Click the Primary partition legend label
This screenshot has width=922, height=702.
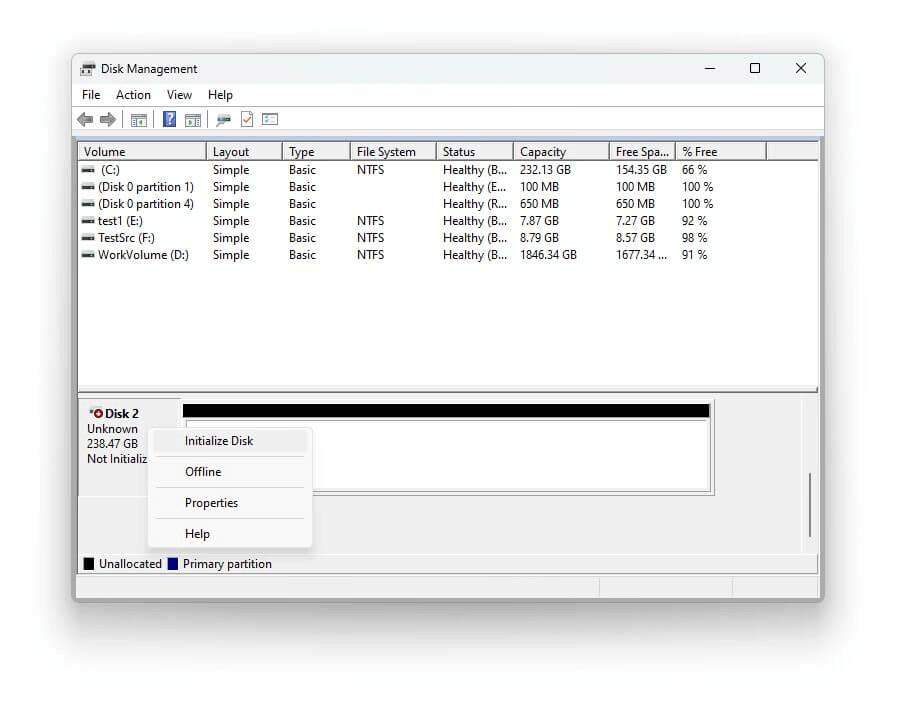[227, 564]
